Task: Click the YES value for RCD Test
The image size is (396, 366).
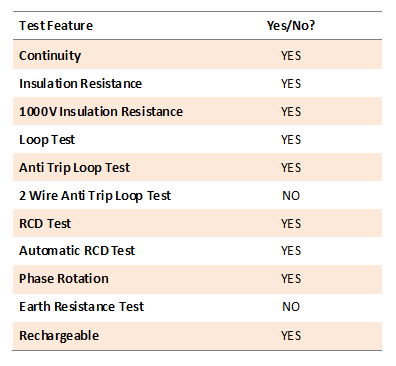Action: (291, 224)
